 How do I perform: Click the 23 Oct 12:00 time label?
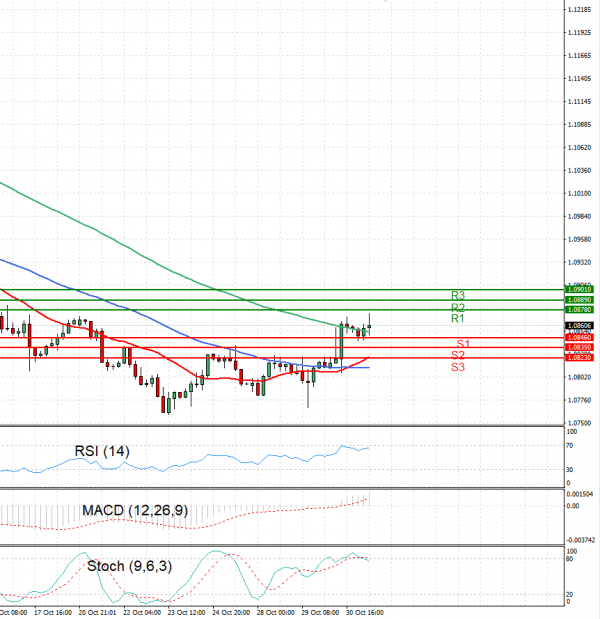(x=187, y=612)
